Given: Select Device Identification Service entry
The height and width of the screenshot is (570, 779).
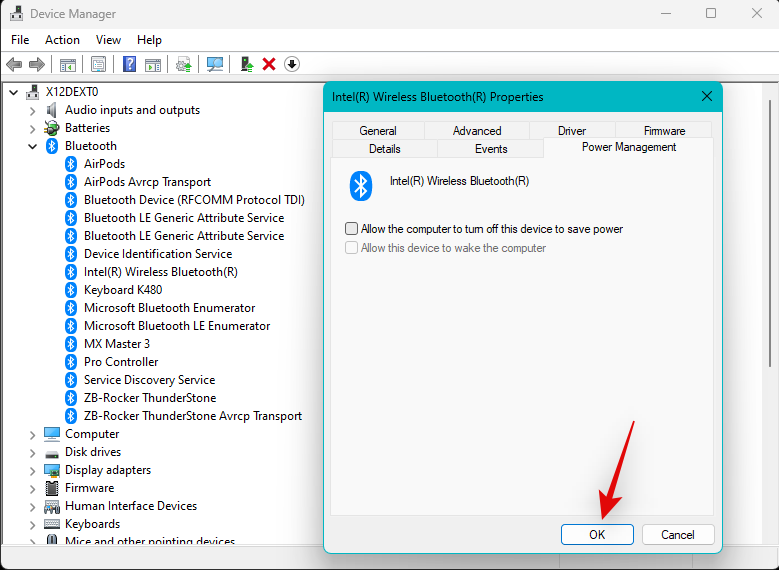Looking at the screenshot, I should [158, 254].
